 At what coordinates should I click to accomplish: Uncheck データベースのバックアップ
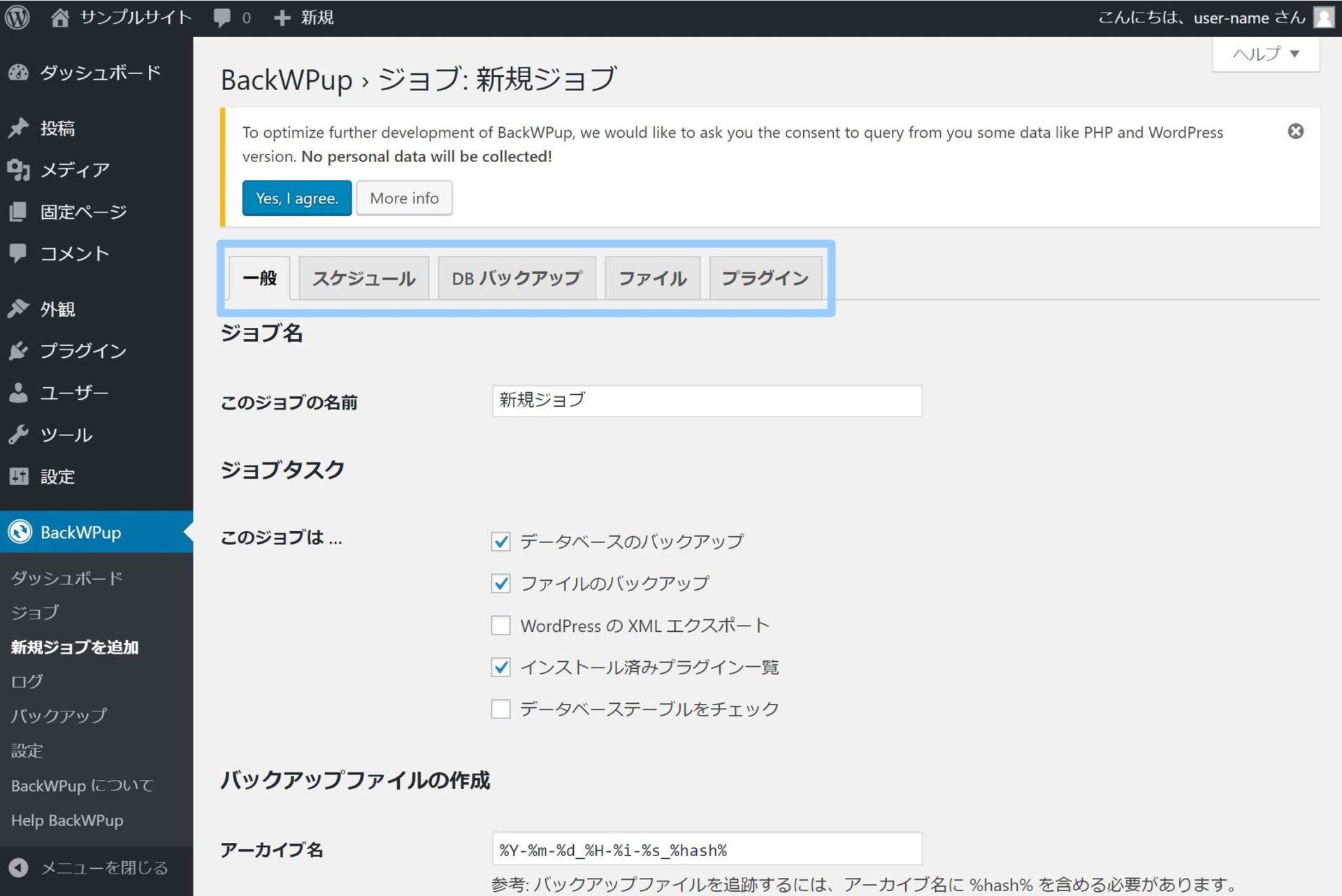[500, 540]
